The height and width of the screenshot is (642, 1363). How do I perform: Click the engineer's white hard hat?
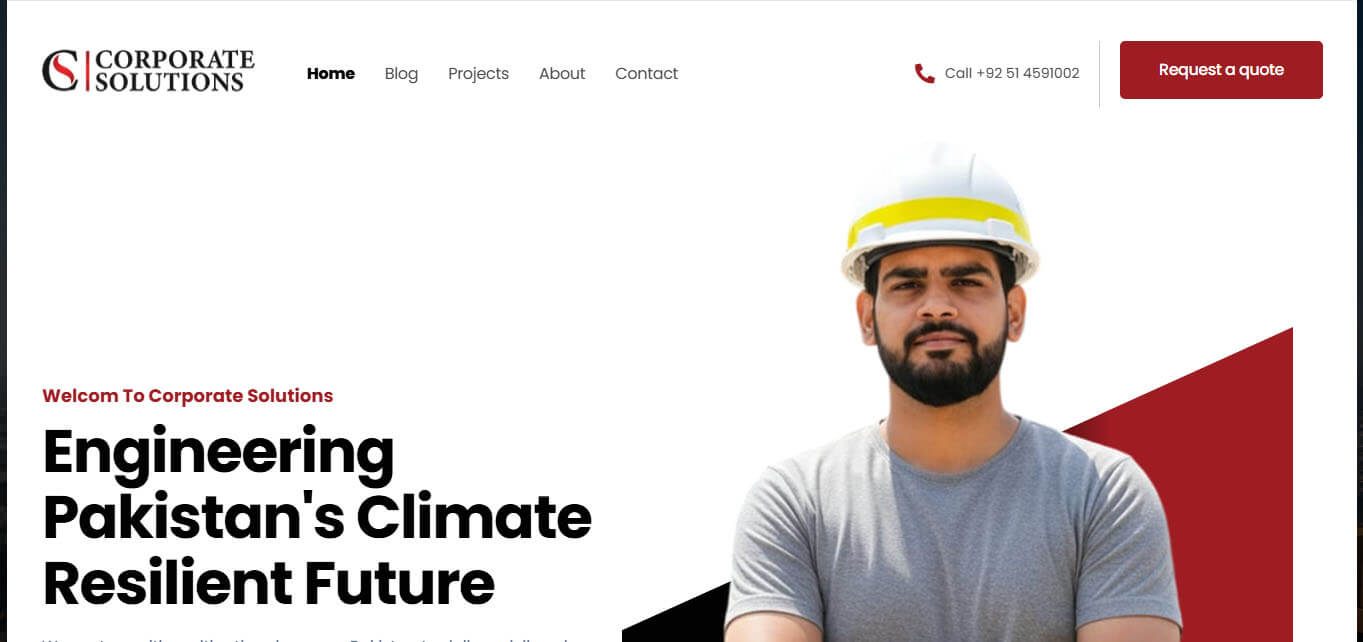pos(939,212)
